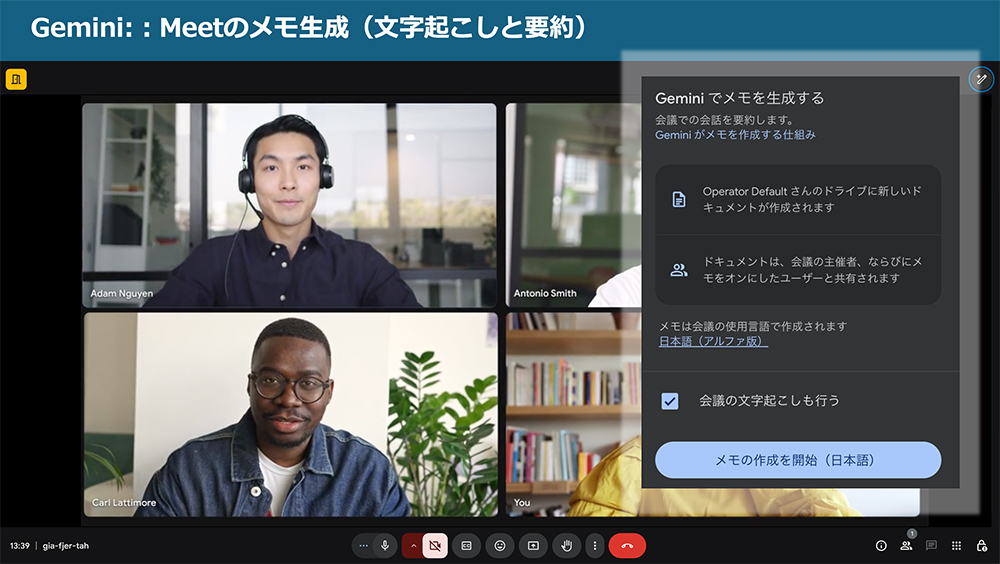Raise your hand
1000x564 pixels.
pos(566,545)
